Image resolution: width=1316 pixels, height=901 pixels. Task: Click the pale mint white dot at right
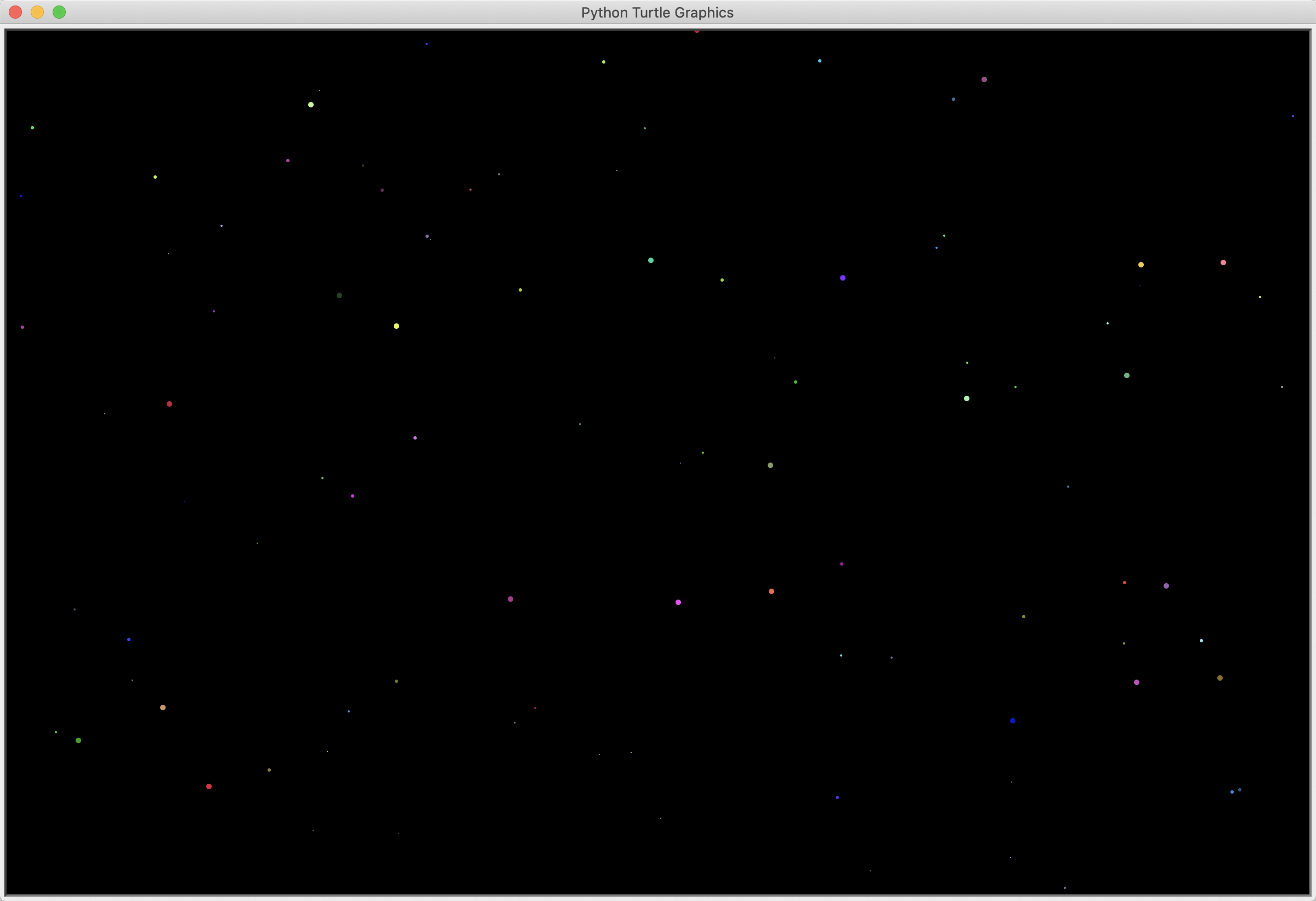(967, 398)
